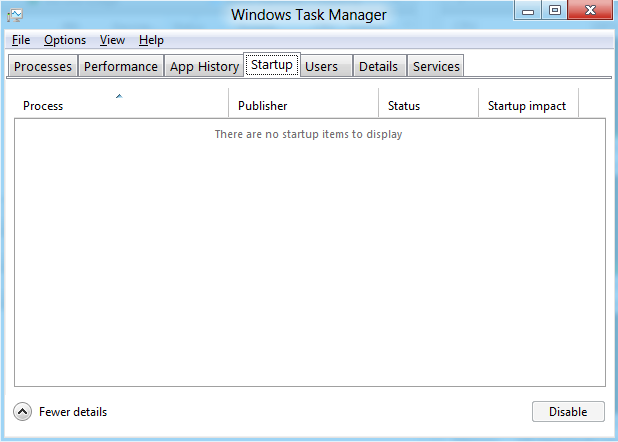Sort by Startup impact column header
This screenshot has width=618, height=442.
pos(529,103)
